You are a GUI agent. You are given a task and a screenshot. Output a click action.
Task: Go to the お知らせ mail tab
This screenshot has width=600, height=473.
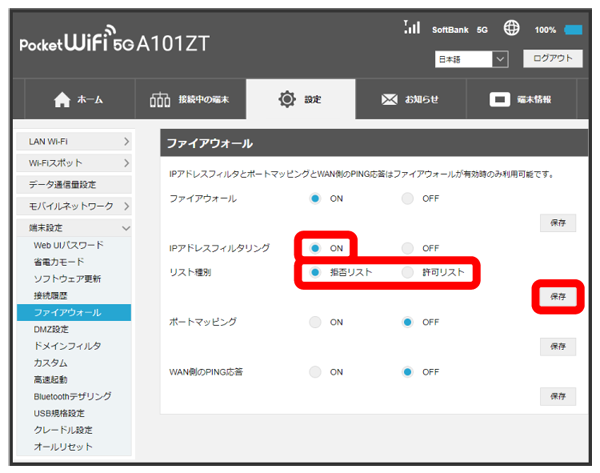(x=408, y=100)
